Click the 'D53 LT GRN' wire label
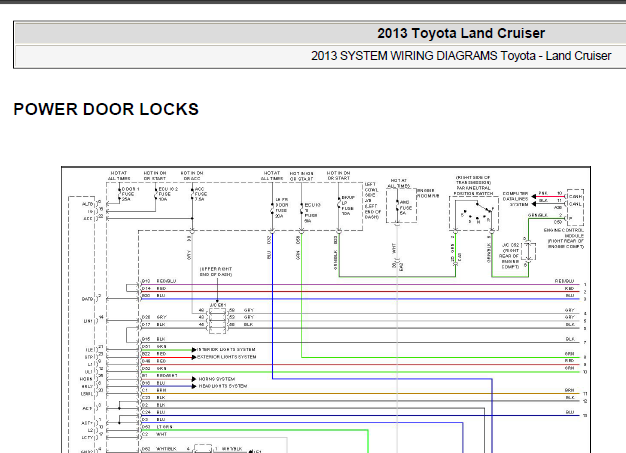The image size is (626, 453). [157, 427]
